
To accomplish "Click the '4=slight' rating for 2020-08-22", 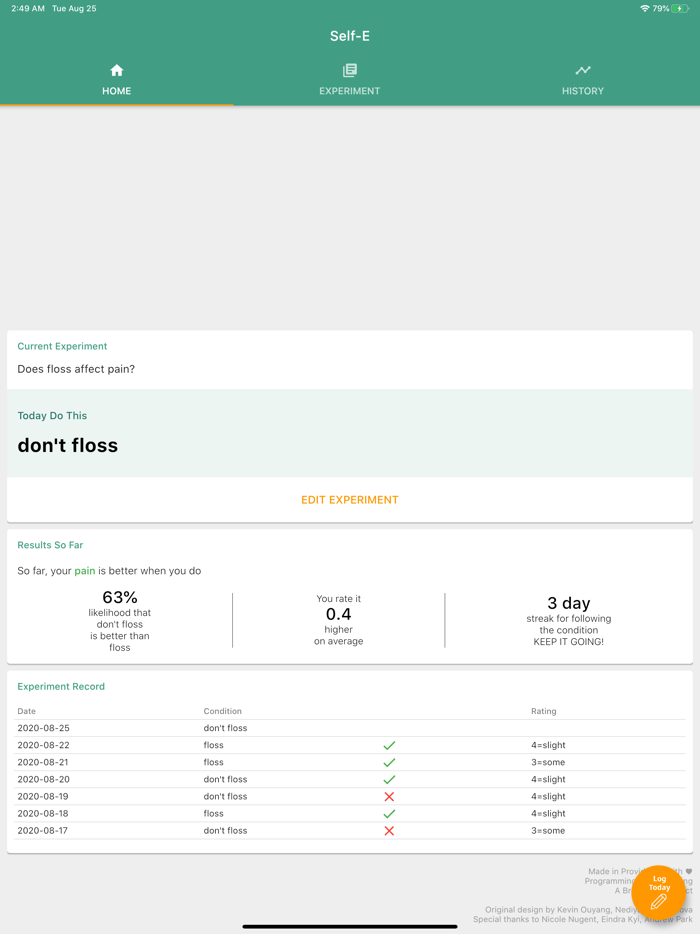I will point(548,745).
